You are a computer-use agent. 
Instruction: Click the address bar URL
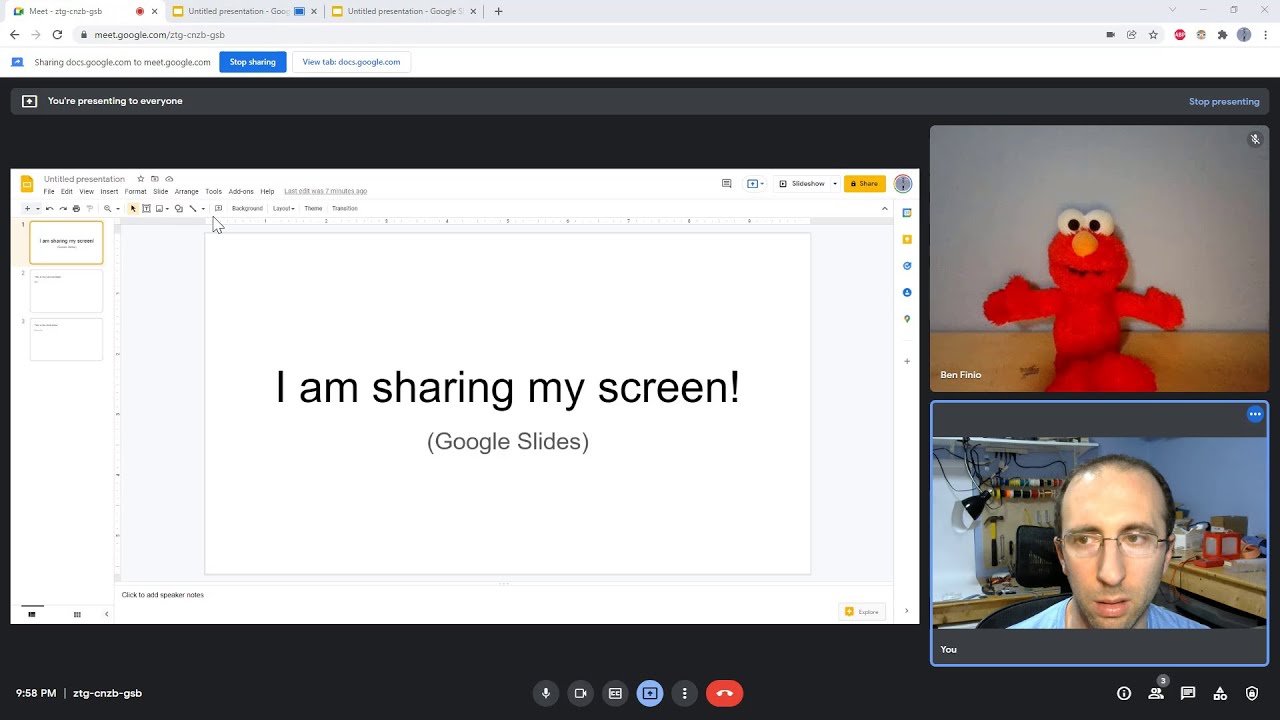click(x=160, y=34)
